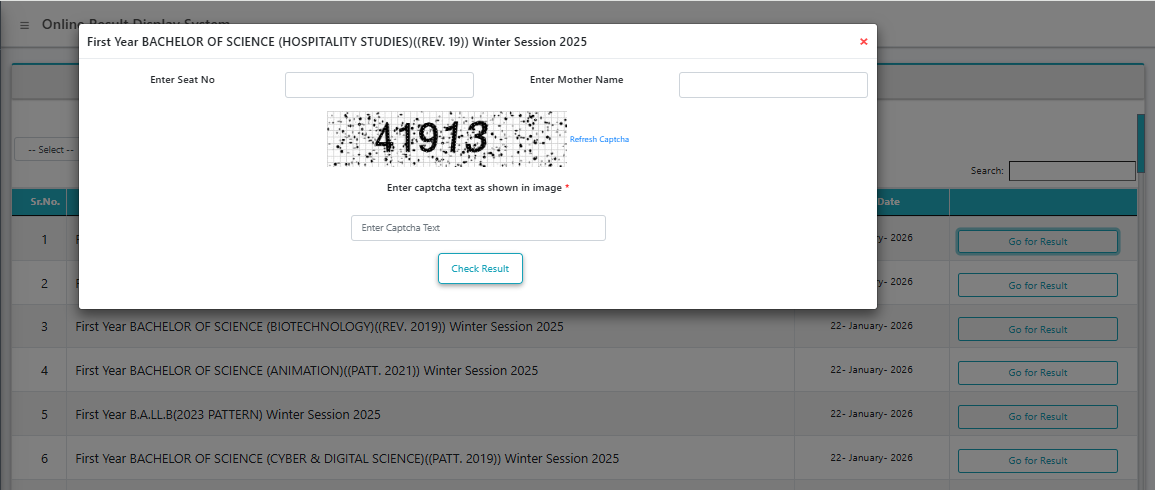Click the vertical scrollbar on the right
Viewport: 1155px width, 490px height.
click(x=1140, y=150)
